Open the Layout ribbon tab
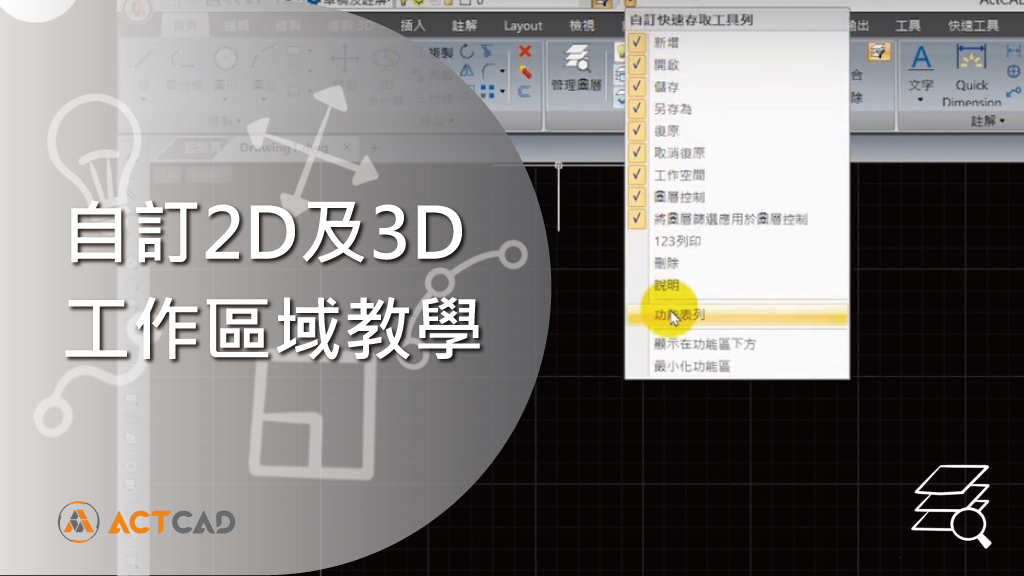 pyautogui.click(x=522, y=25)
